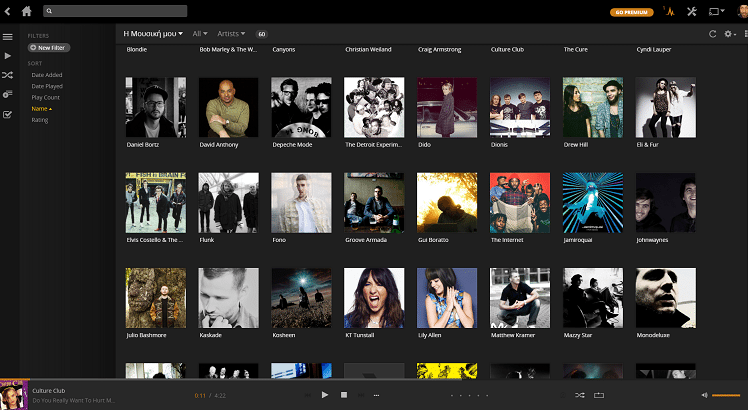Viewport: 748px width, 410px height.
Task: Click the search input field
Action: pyautogui.click(x=115, y=11)
